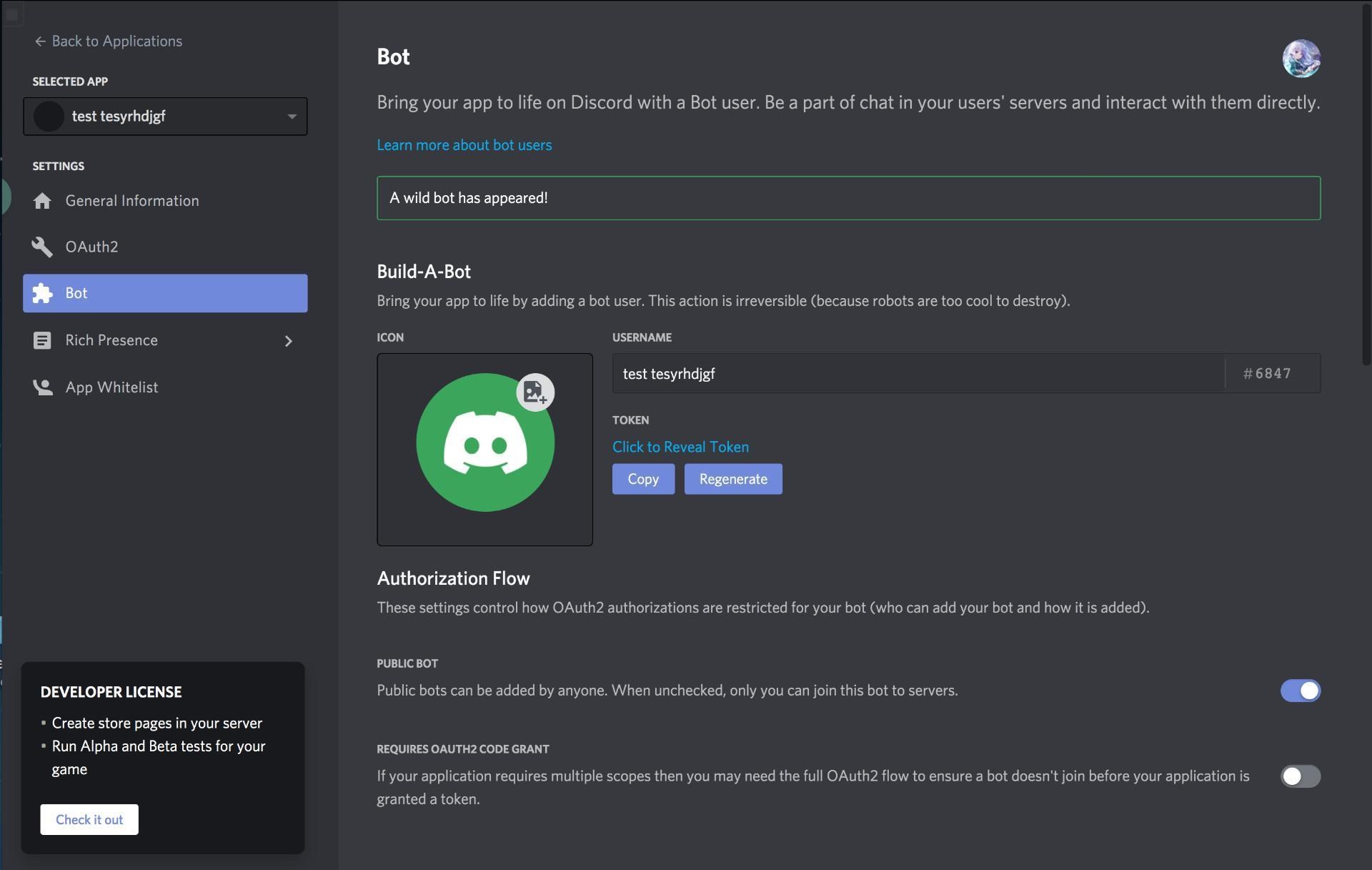
Task: Expand the Rich Presence submenu chevron
Action: (289, 341)
